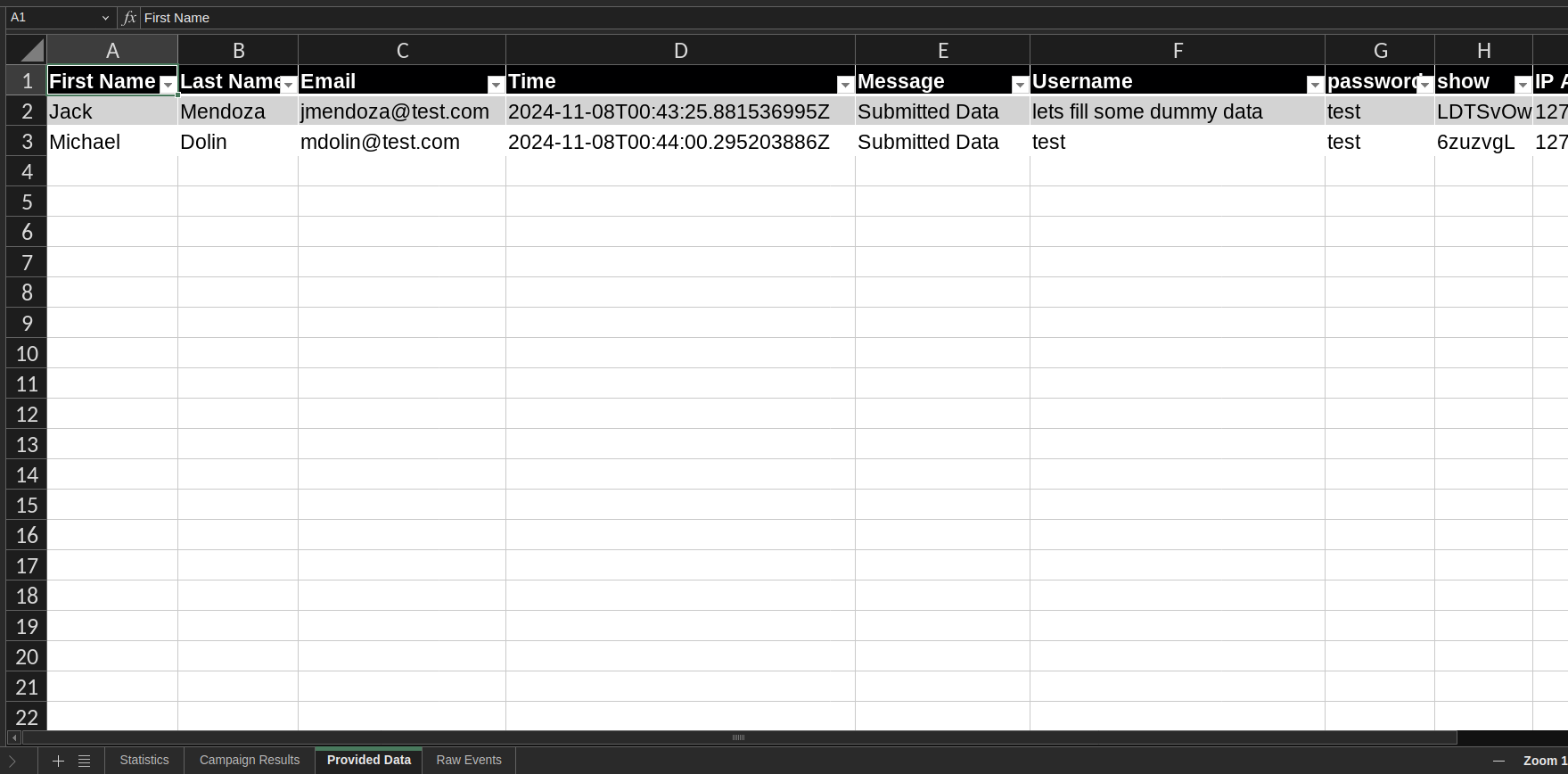Screen dimensions: 1568x774
Task: Select the cell containing Mendoza
Action: click(238, 111)
